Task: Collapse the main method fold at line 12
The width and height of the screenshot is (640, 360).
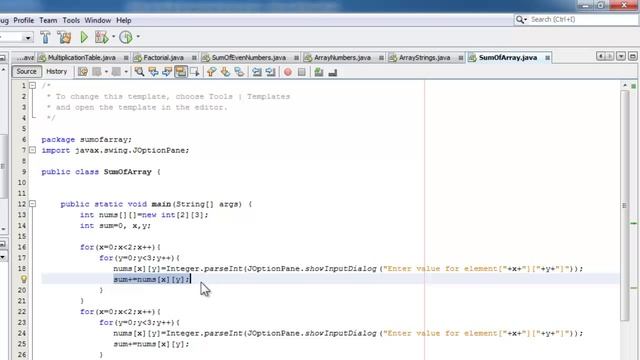Action: tap(32, 204)
